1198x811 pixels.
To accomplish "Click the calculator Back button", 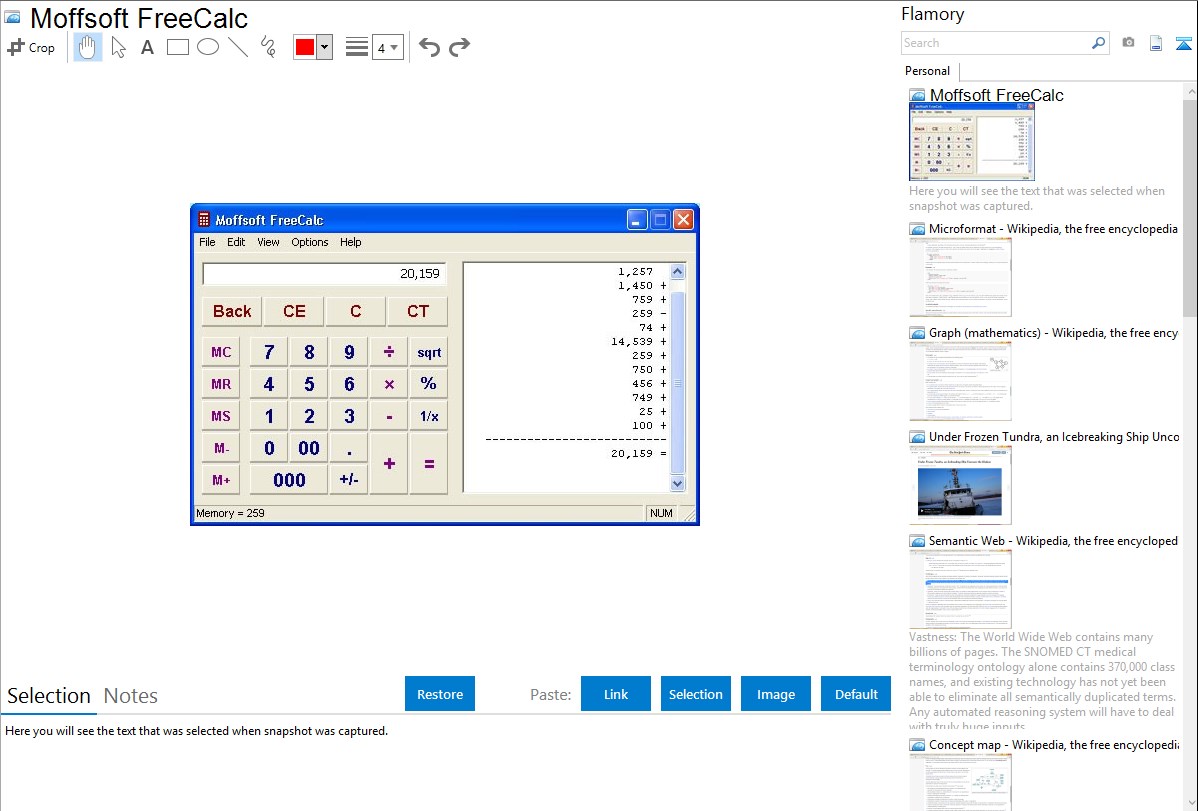I will point(232,311).
